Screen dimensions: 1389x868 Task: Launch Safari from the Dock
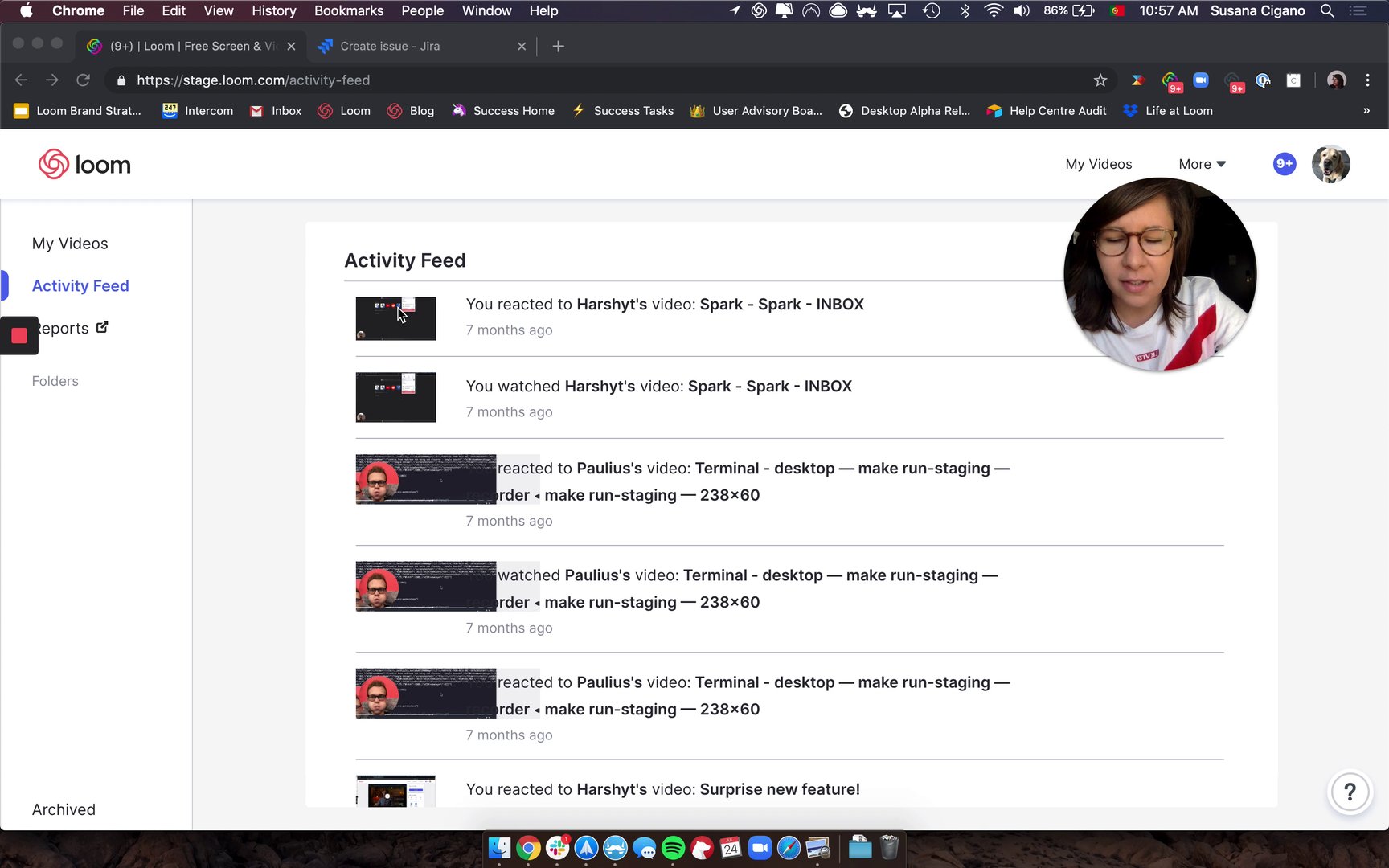coord(789,848)
